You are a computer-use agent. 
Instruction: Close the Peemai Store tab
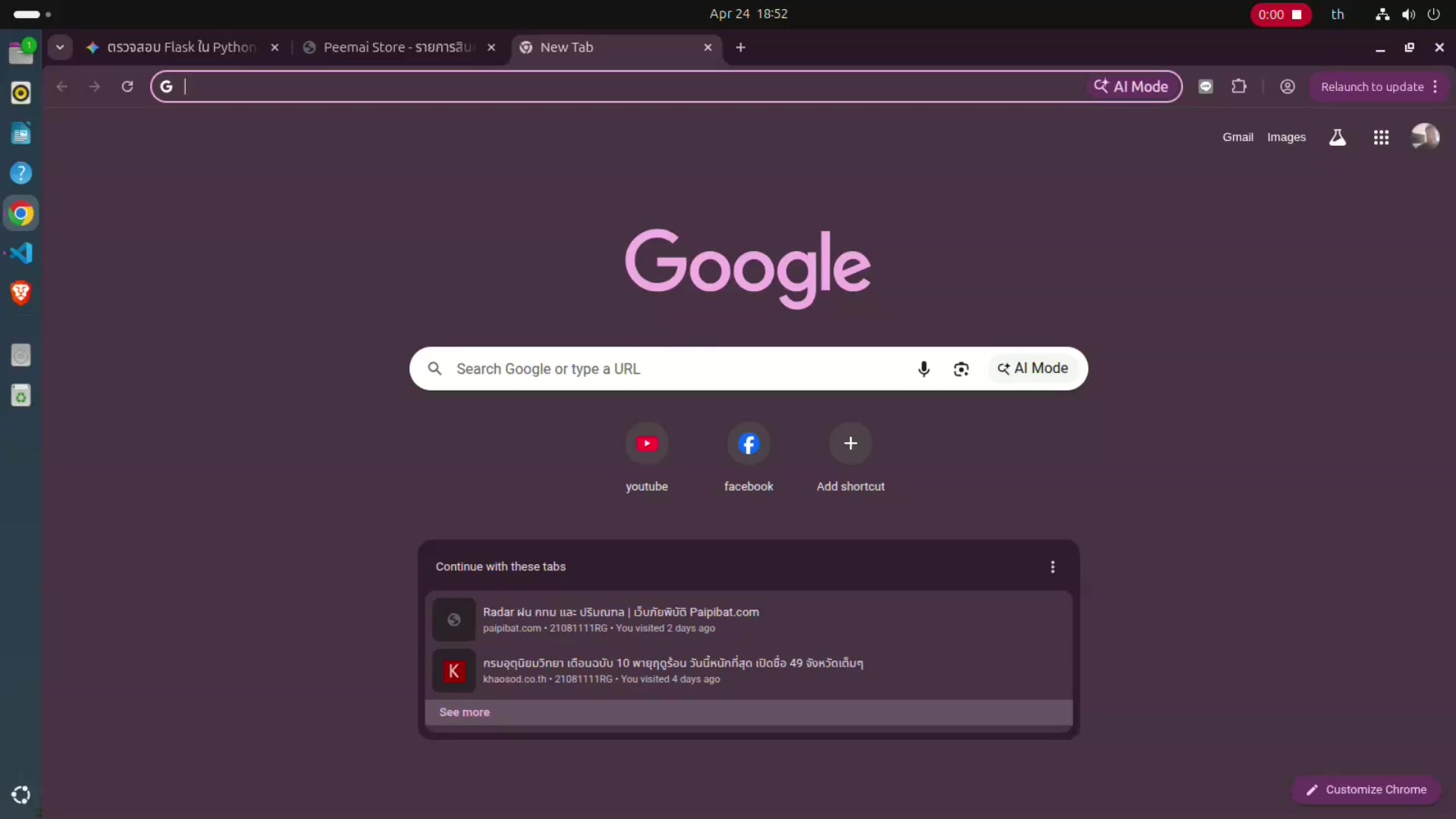pyautogui.click(x=491, y=47)
